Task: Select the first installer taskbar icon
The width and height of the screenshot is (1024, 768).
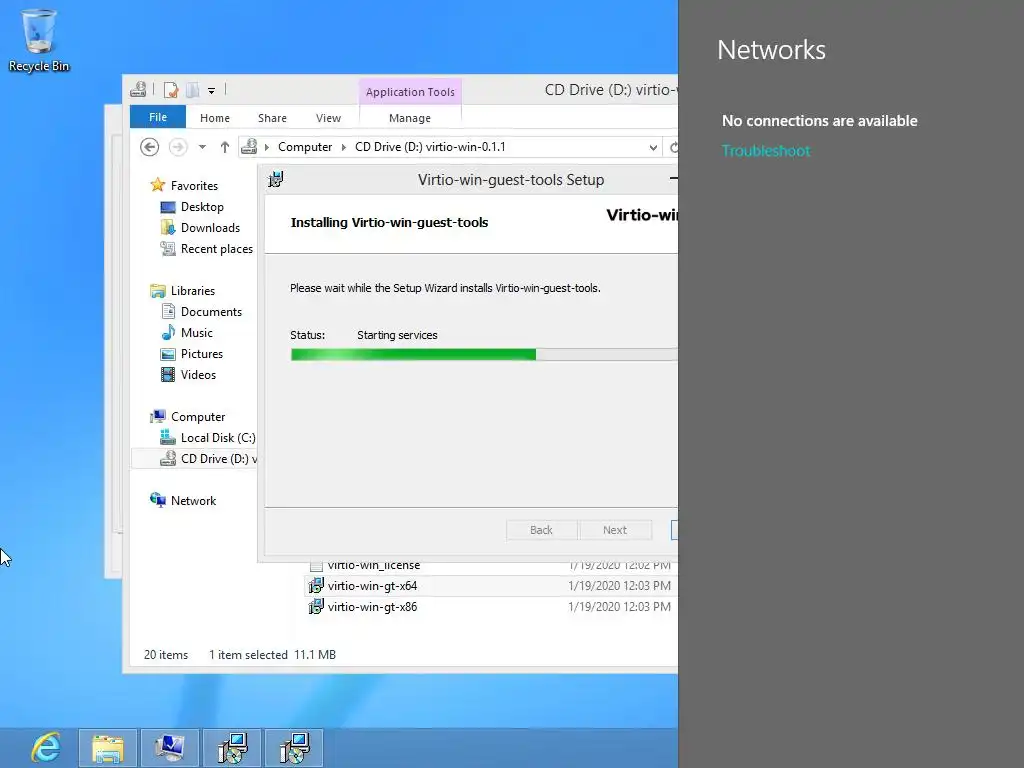Action: [232, 748]
